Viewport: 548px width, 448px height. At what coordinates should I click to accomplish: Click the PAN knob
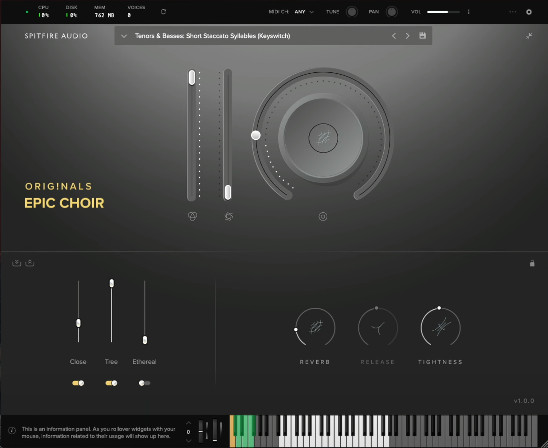pos(392,12)
